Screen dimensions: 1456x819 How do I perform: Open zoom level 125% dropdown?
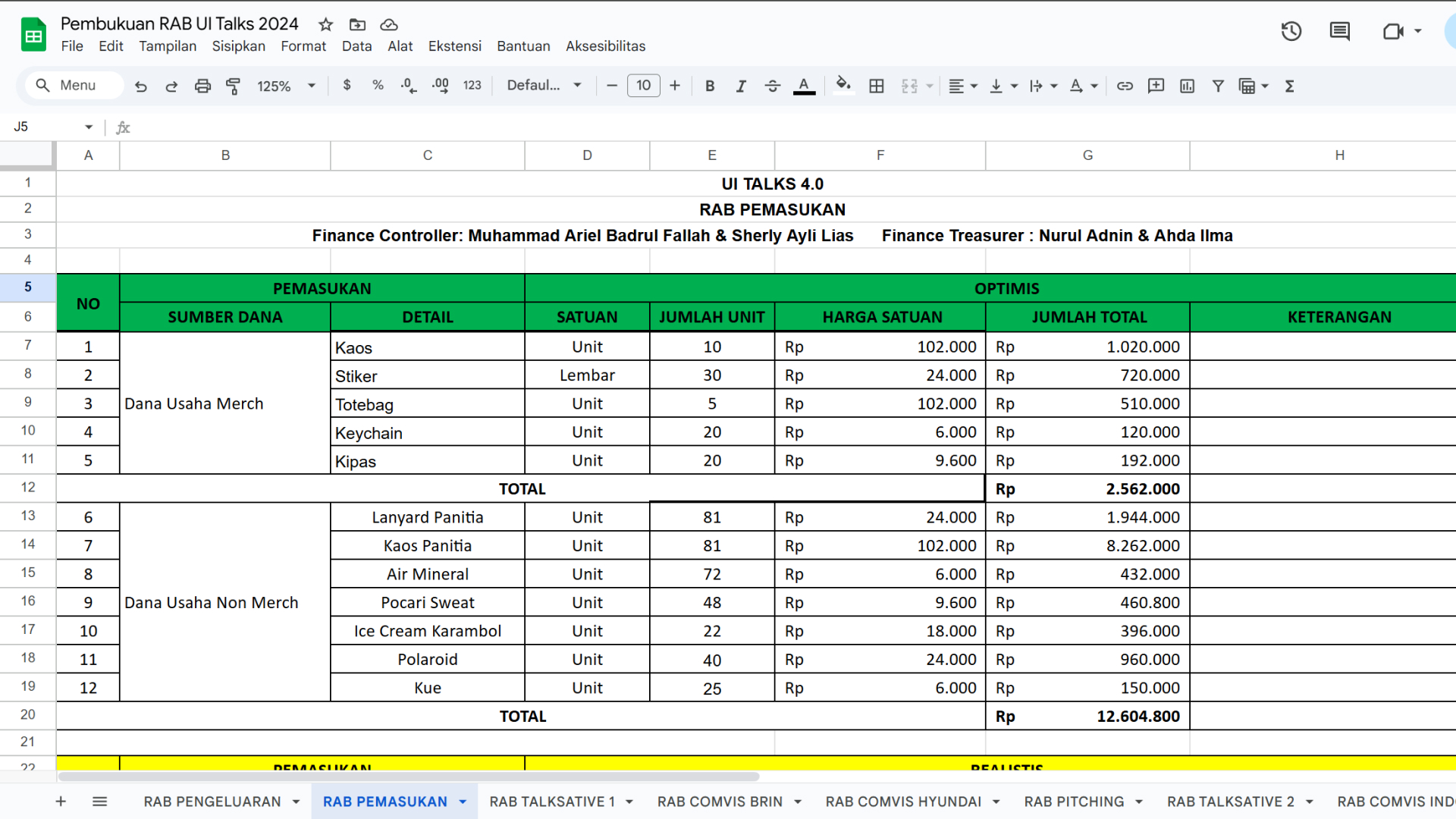(286, 86)
